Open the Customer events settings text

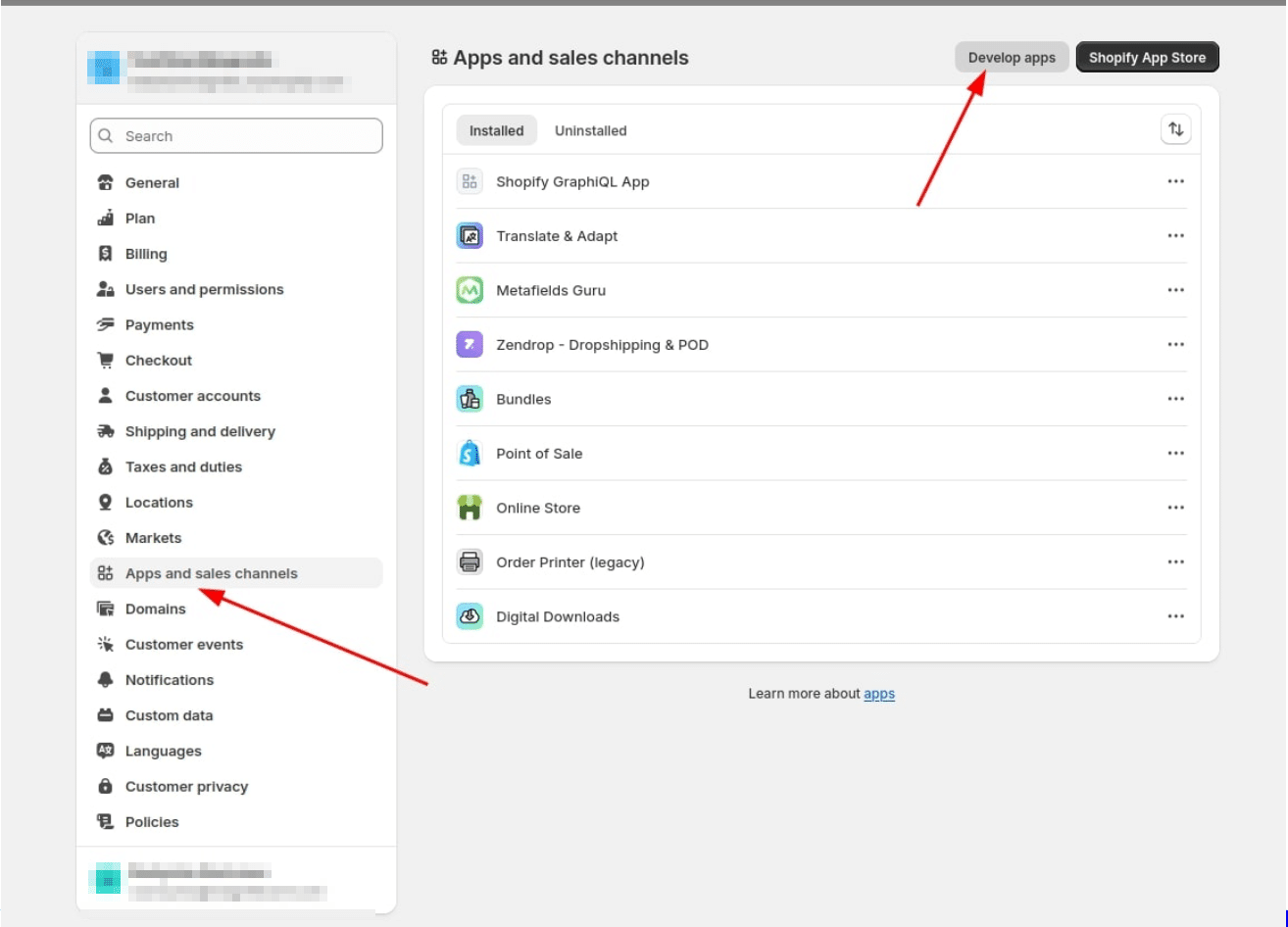click(x=184, y=645)
